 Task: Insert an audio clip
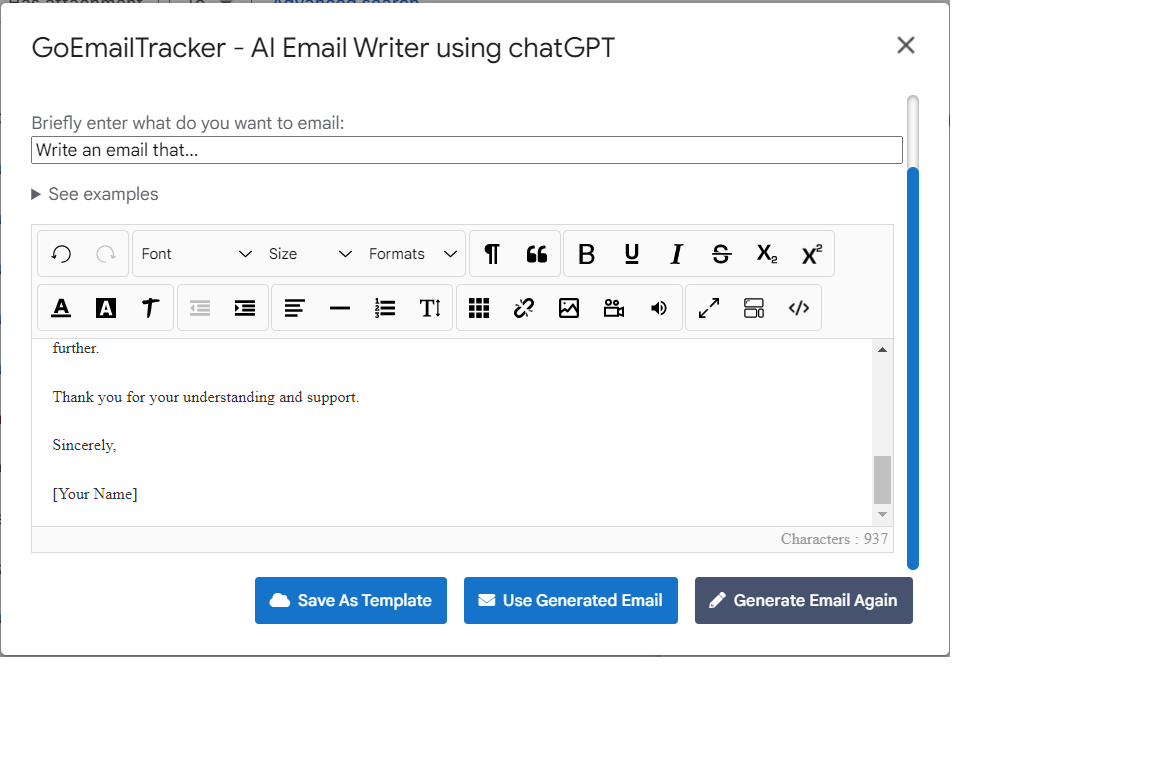[x=658, y=307]
